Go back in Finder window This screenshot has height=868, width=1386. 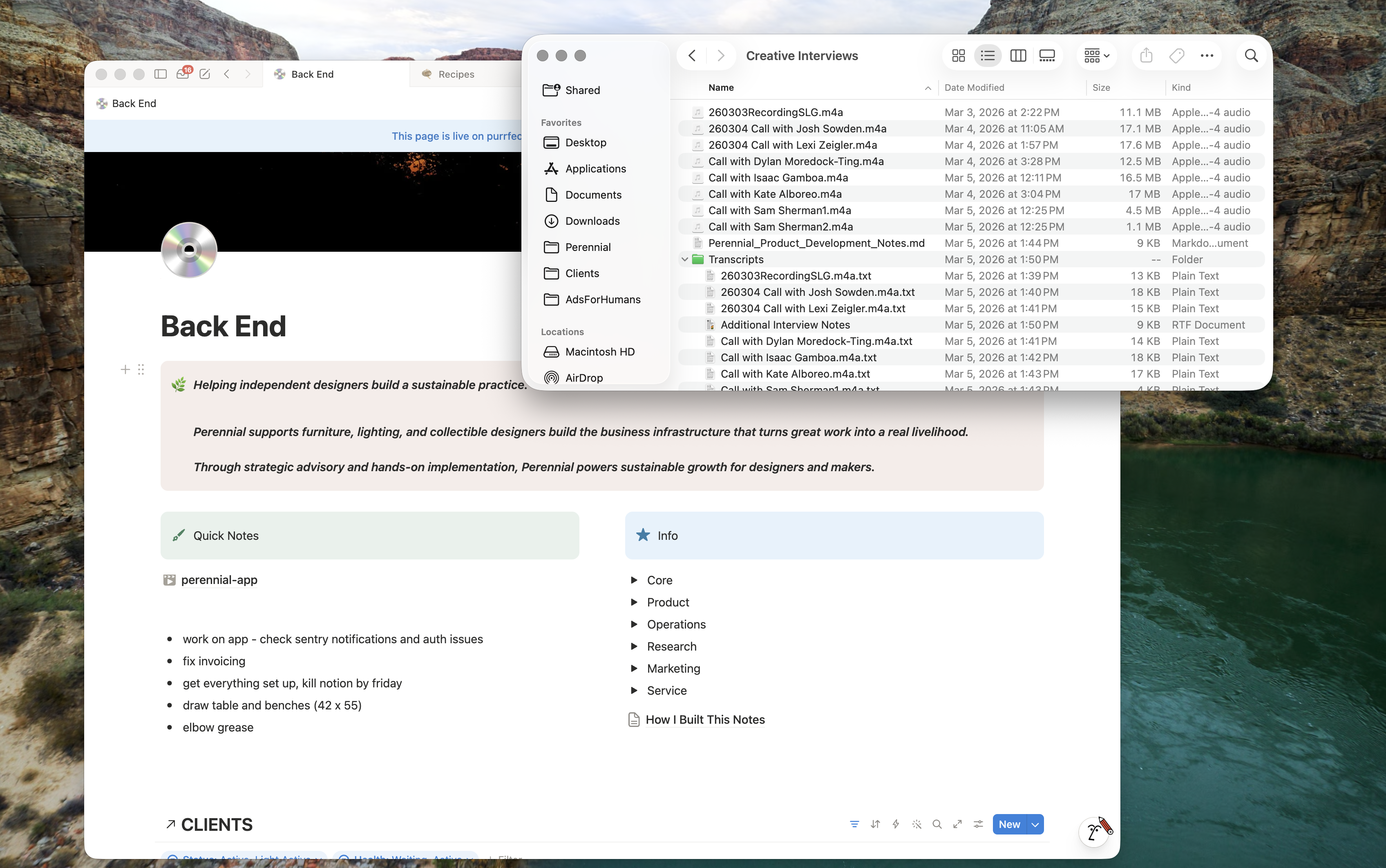(693, 56)
